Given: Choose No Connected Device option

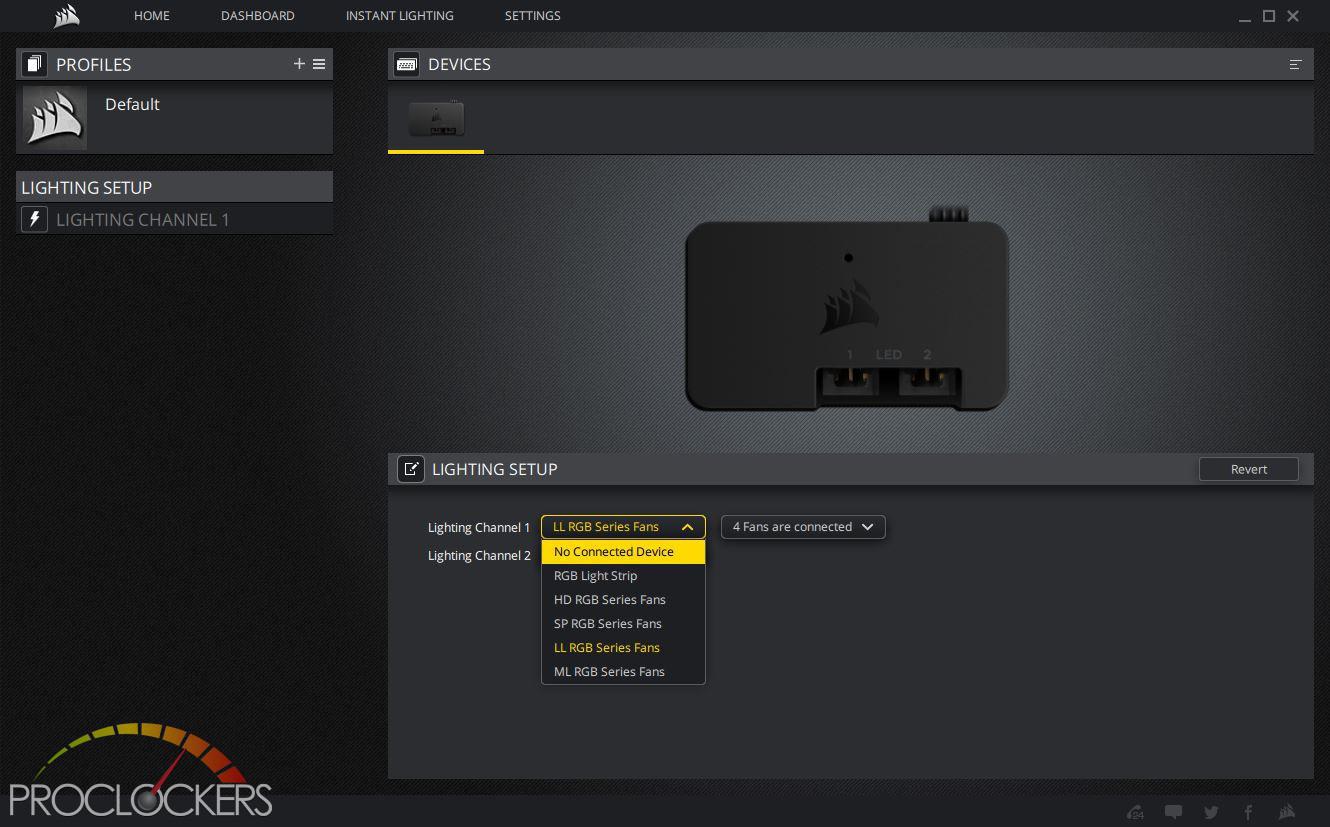Looking at the screenshot, I should [x=623, y=552].
